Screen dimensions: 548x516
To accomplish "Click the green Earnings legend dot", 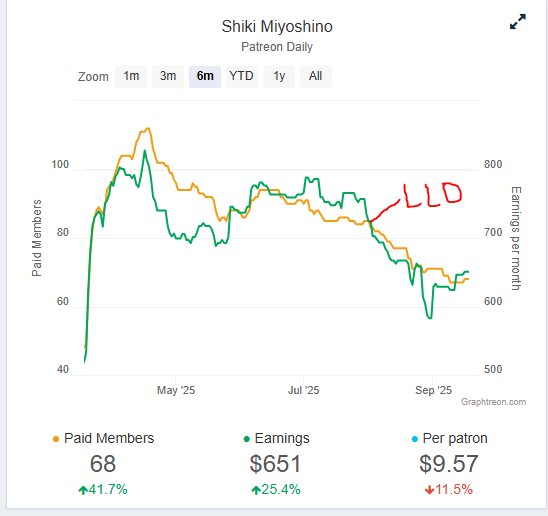I will 246,439.
